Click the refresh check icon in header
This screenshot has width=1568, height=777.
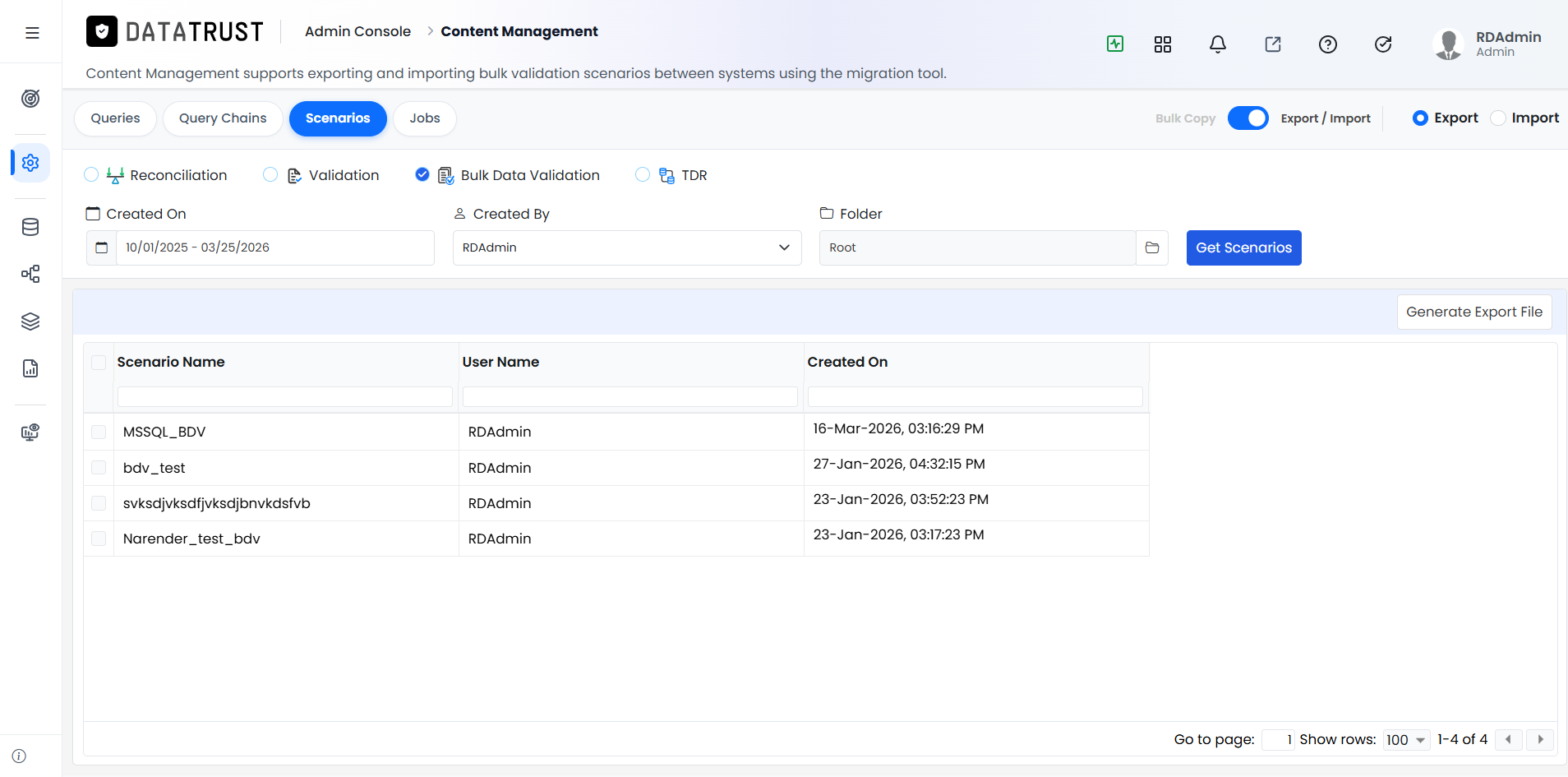pyautogui.click(x=1383, y=44)
